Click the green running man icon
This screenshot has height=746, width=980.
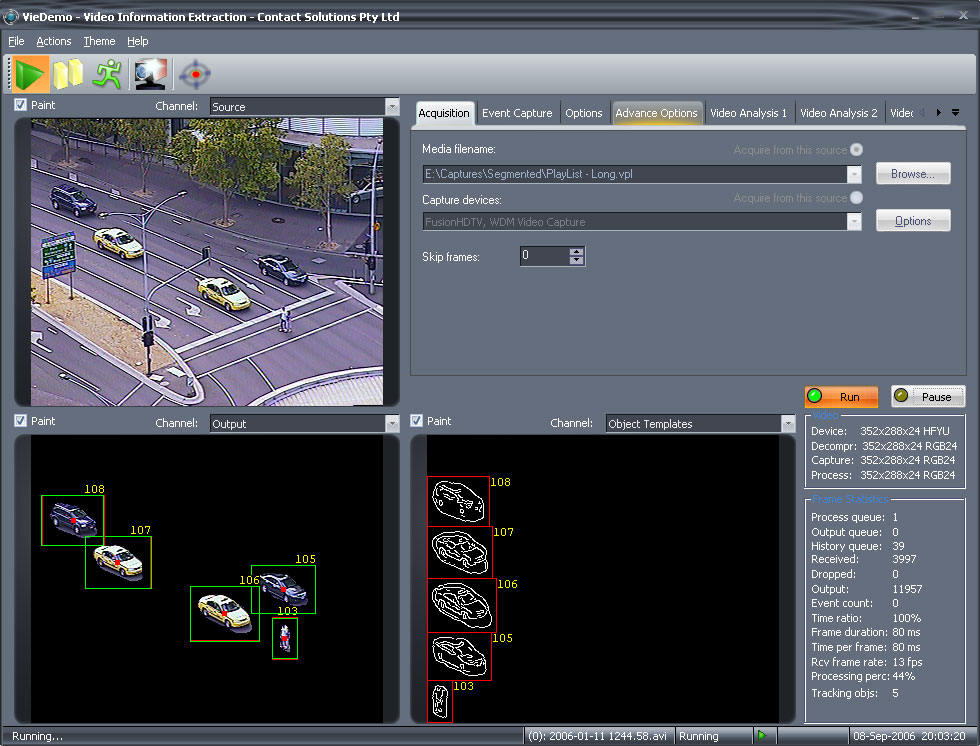click(x=107, y=74)
